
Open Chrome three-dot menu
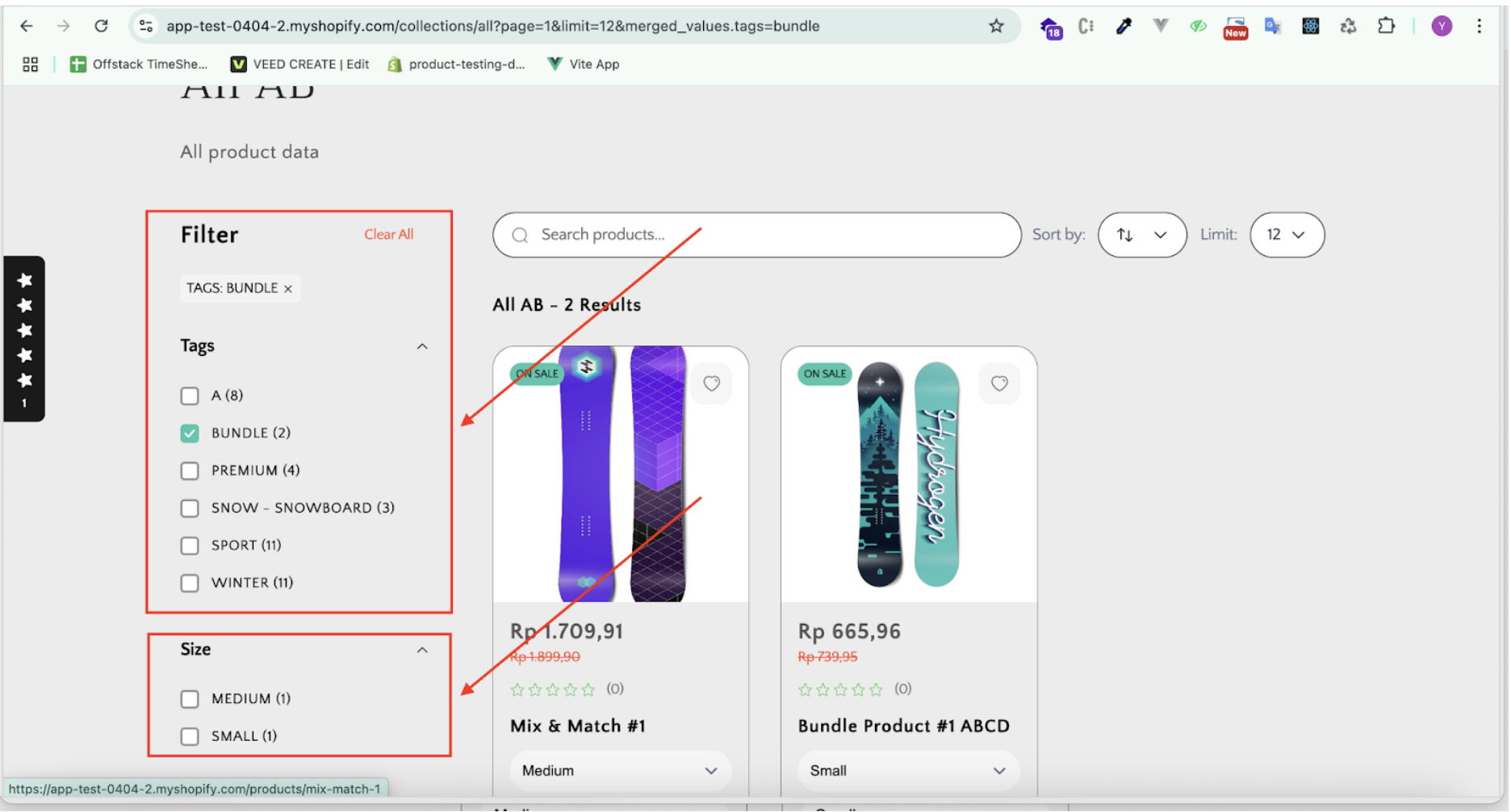coord(1479,26)
